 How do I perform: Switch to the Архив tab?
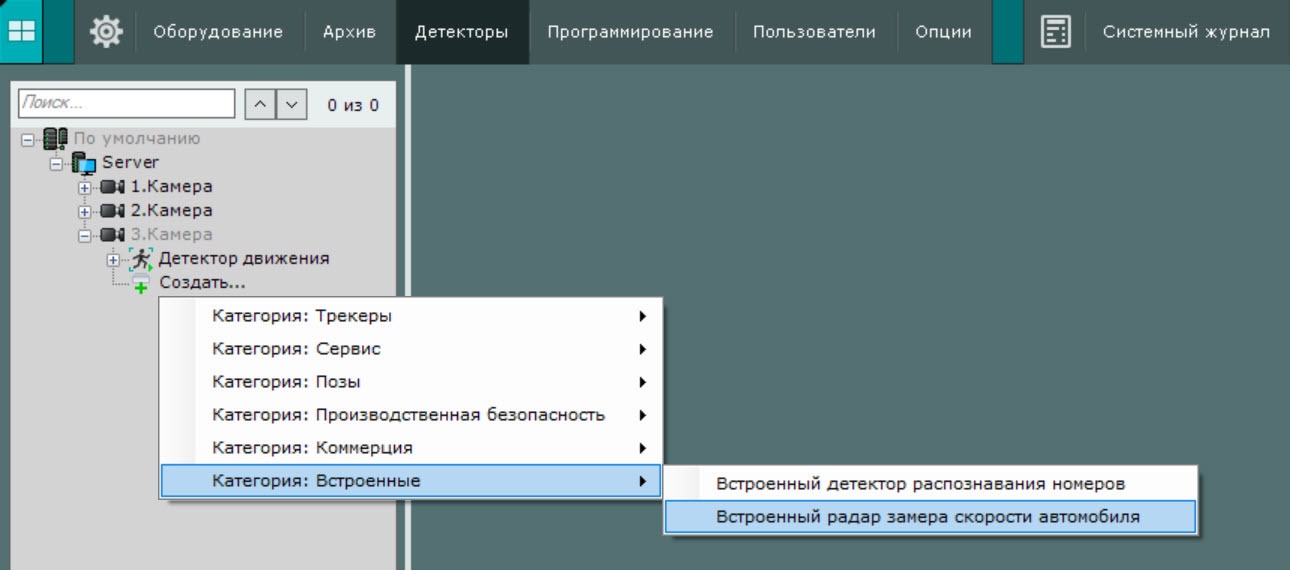click(349, 32)
